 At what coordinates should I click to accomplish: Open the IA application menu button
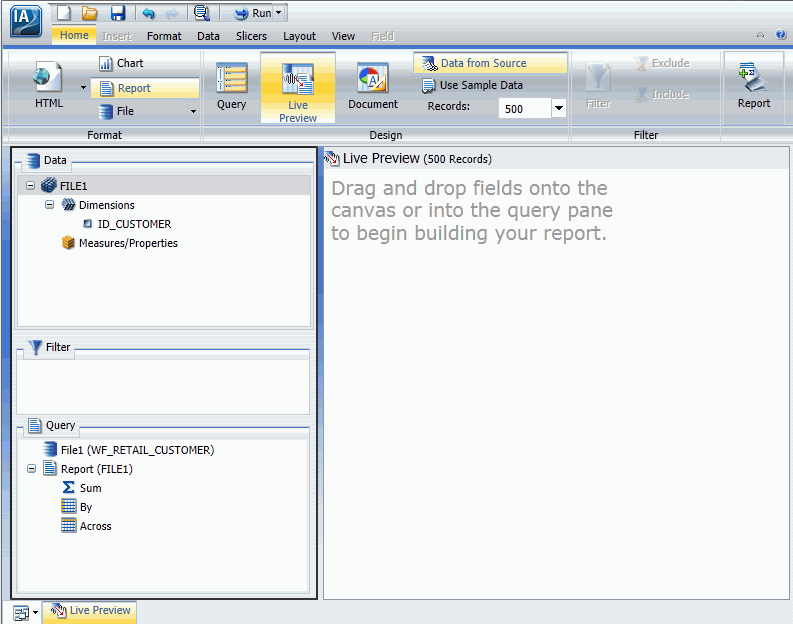25,20
